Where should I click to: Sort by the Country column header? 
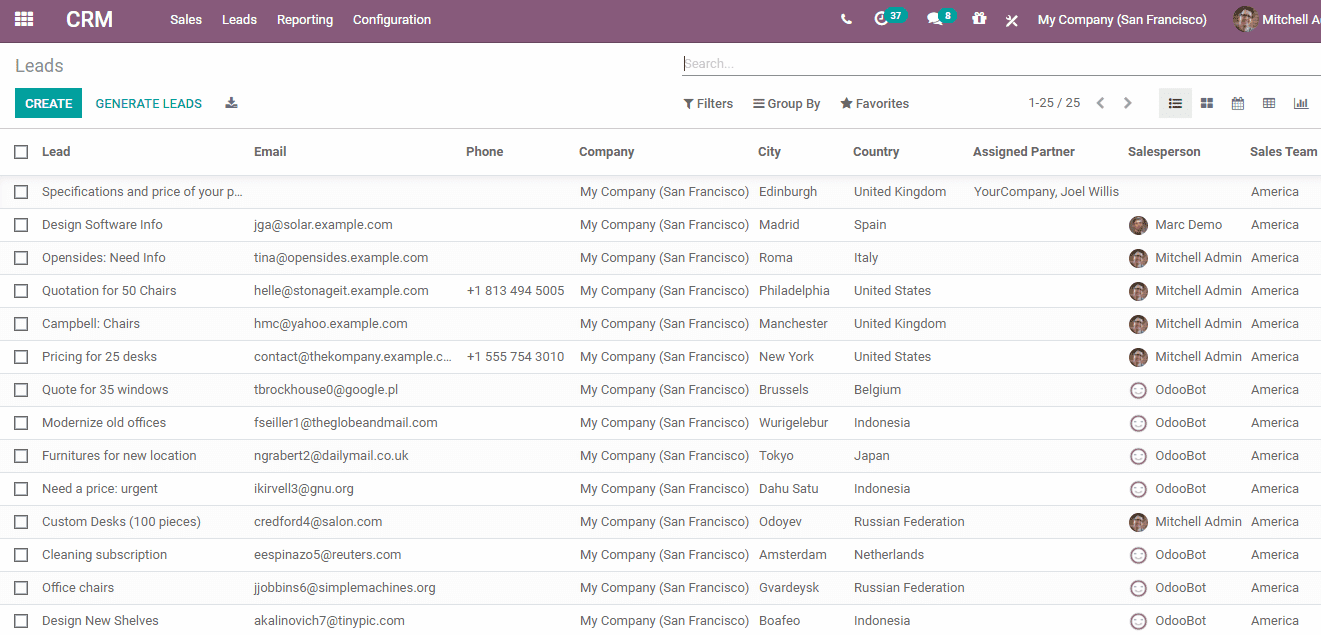click(x=876, y=152)
